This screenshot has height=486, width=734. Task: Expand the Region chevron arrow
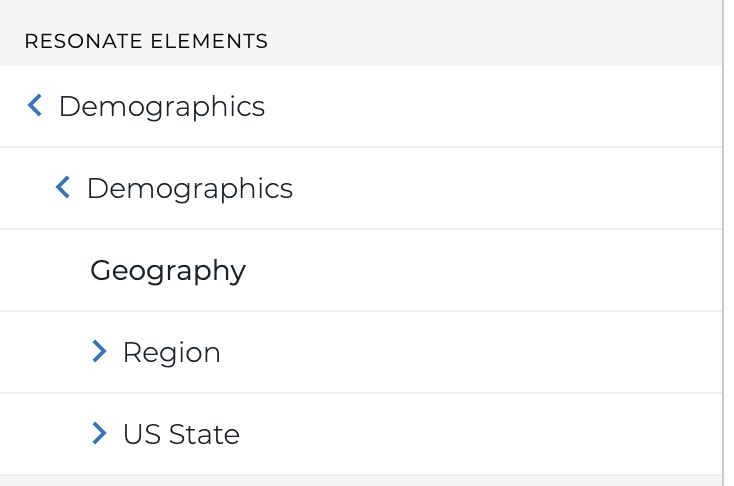tap(99, 351)
